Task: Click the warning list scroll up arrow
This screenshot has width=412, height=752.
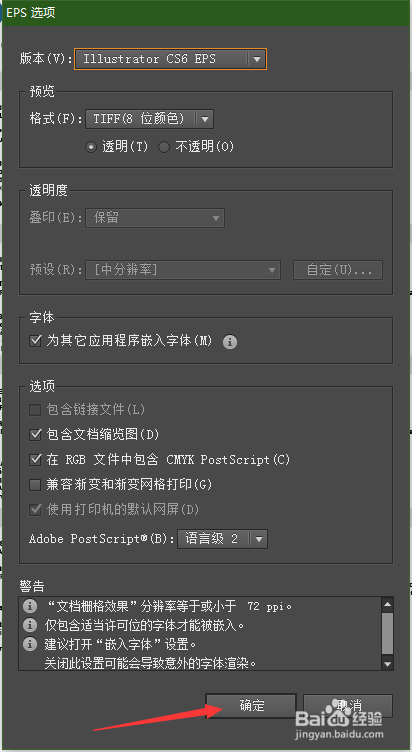Action: coord(388,604)
